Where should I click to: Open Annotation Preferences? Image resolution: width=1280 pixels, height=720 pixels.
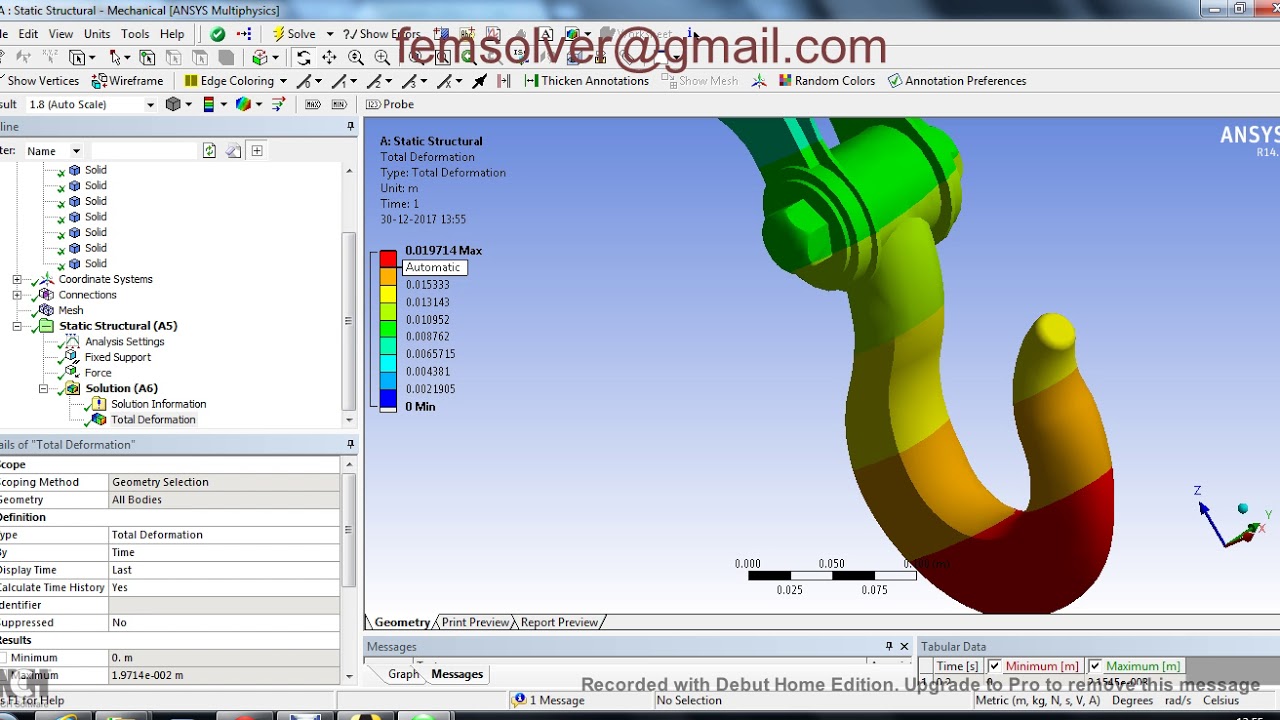[x=956, y=81]
